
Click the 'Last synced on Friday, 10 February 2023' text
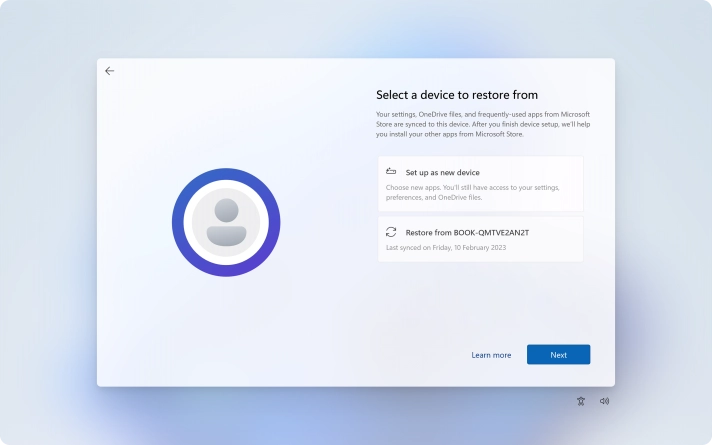click(446, 247)
